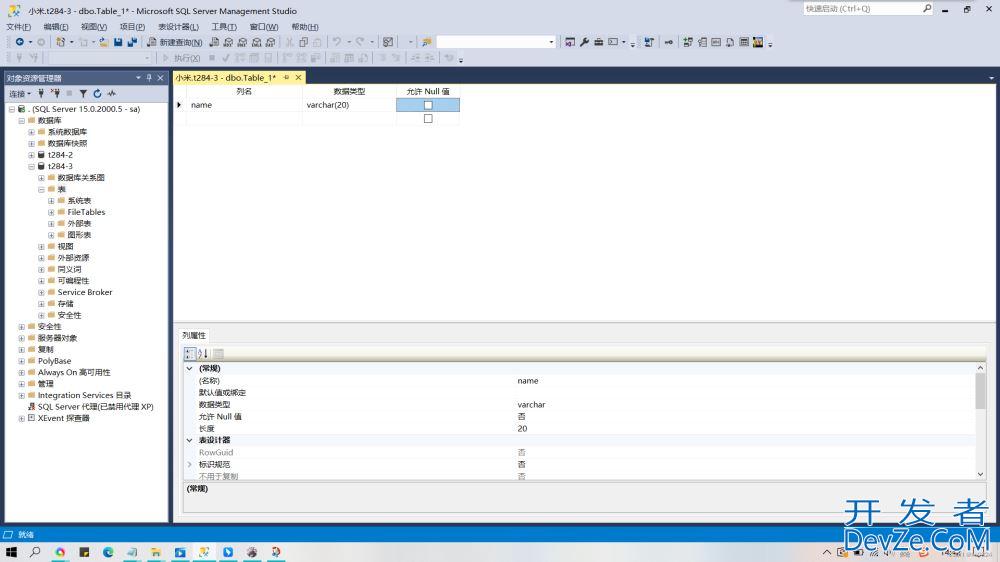The width and height of the screenshot is (1000, 562).
Task: Expand the 标识规范 property row
Action: [189, 464]
